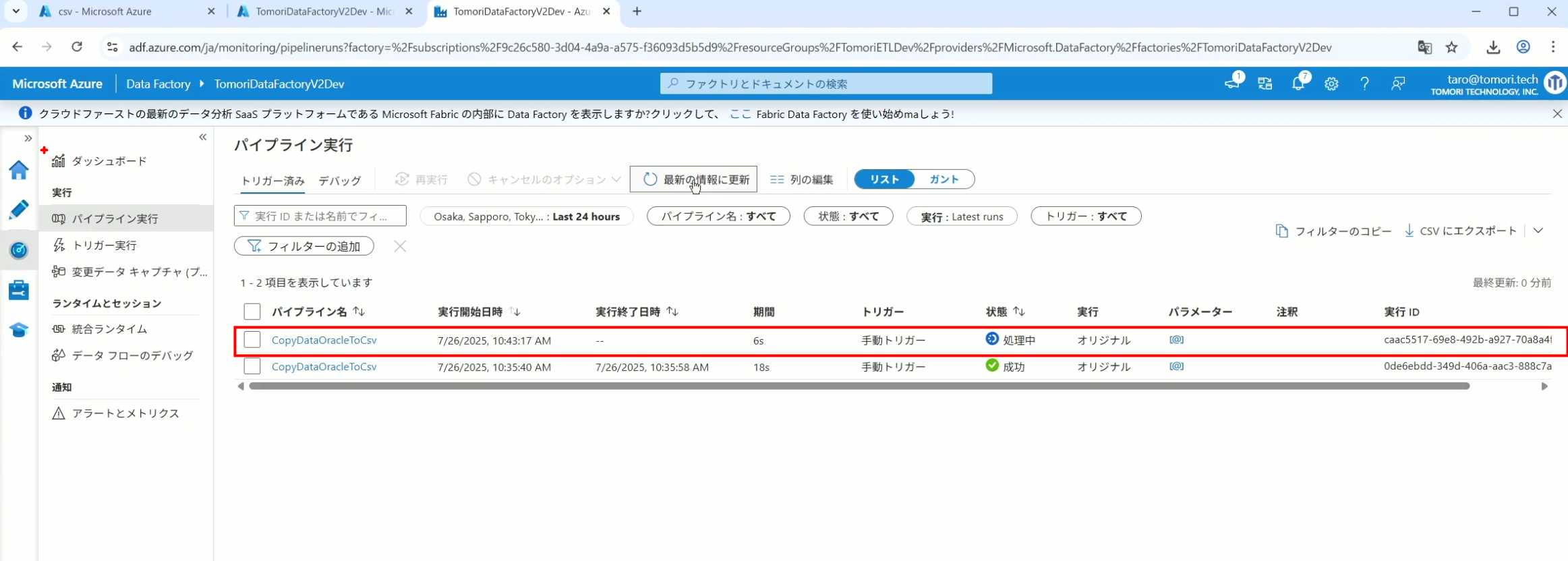Click the run ID or name filter field
The image size is (1568, 561).
(320, 216)
